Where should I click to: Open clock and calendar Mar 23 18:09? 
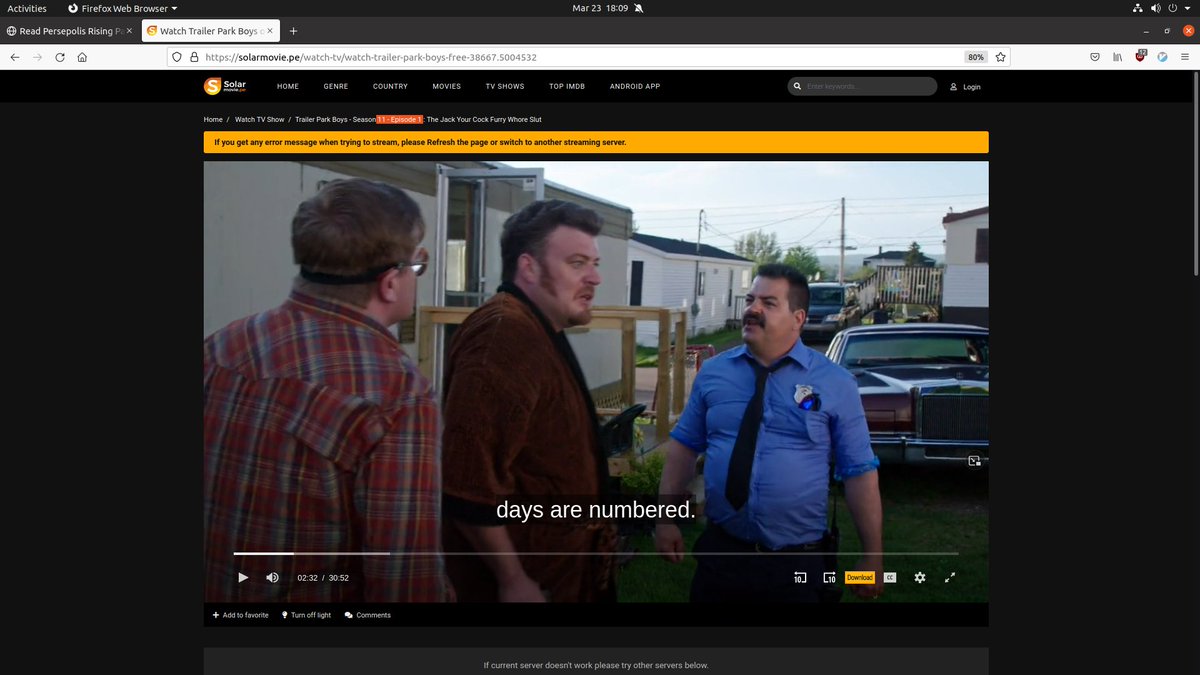600,8
